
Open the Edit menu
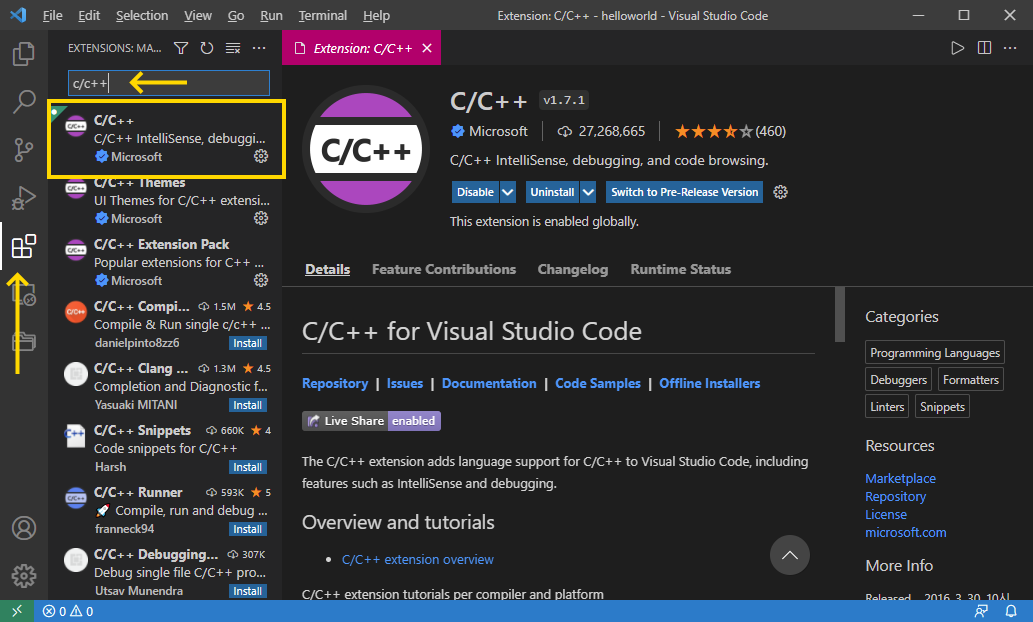coord(89,15)
